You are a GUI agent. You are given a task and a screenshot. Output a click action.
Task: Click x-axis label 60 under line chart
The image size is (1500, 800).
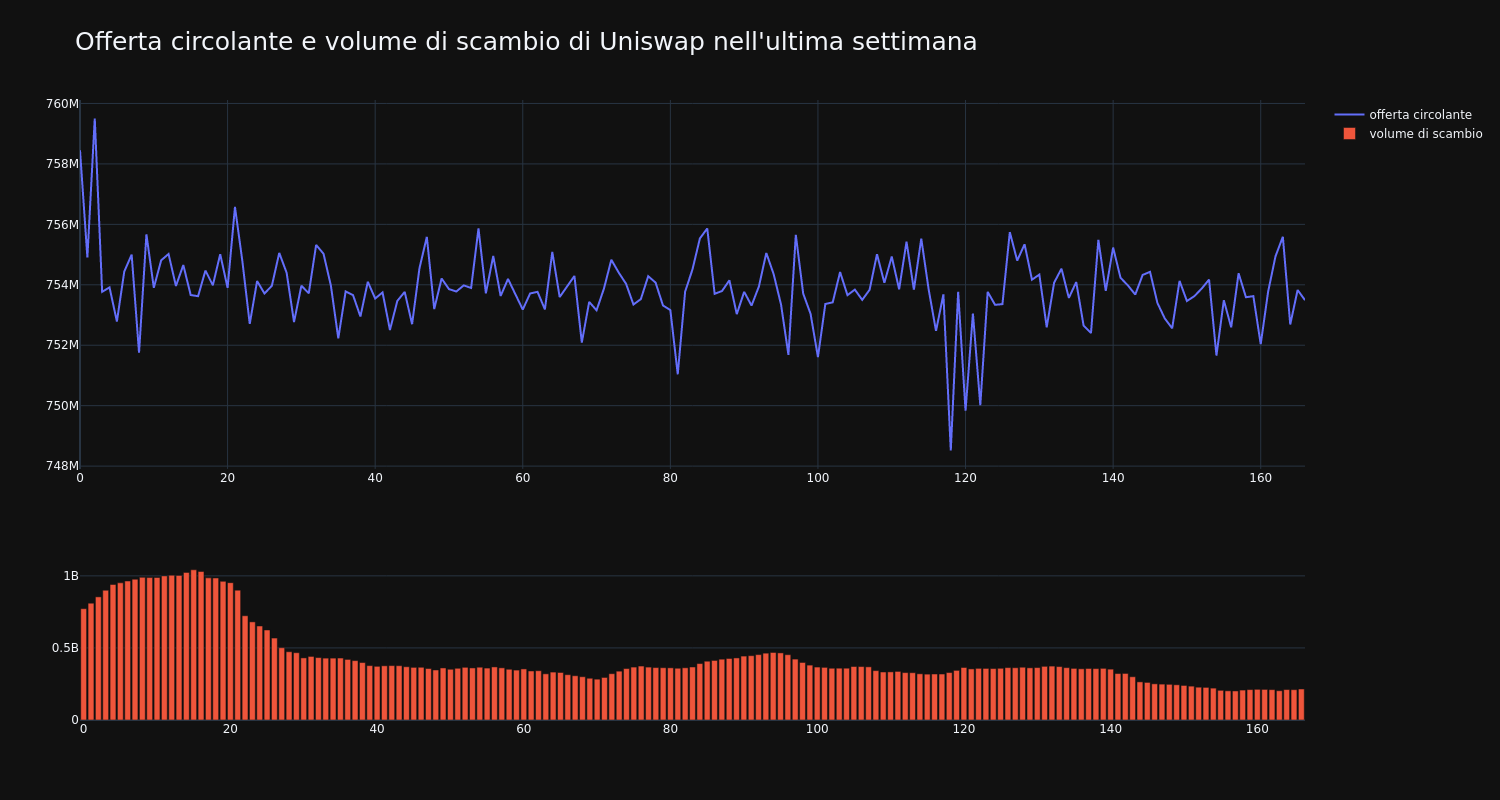coord(522,478)
